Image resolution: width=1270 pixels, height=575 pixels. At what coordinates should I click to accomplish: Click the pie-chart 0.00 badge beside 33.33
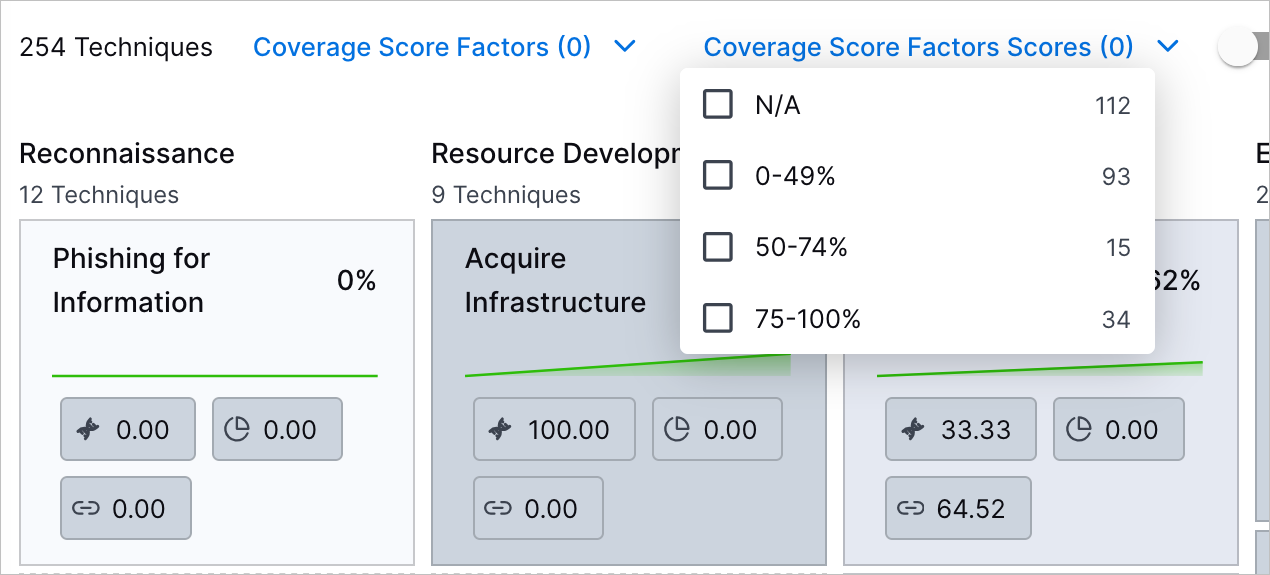1119,429
